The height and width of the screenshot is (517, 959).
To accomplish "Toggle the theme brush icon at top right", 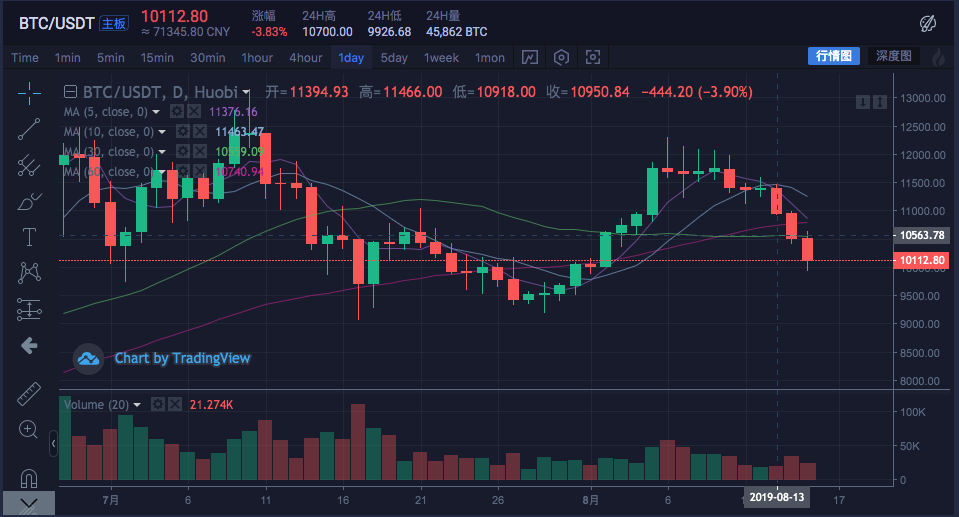I will (927, 22).
